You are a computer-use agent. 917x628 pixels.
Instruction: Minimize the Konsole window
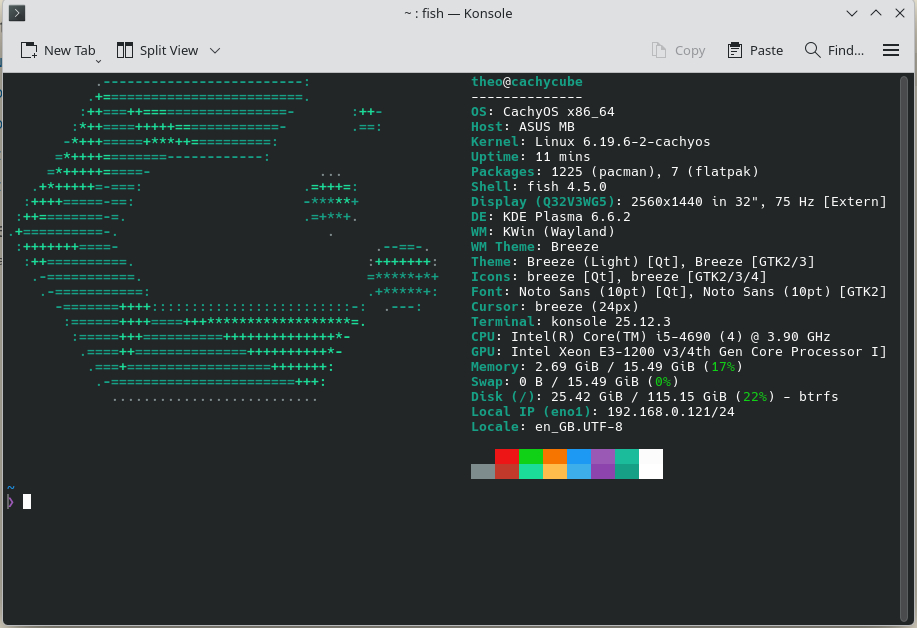point(851,13)
